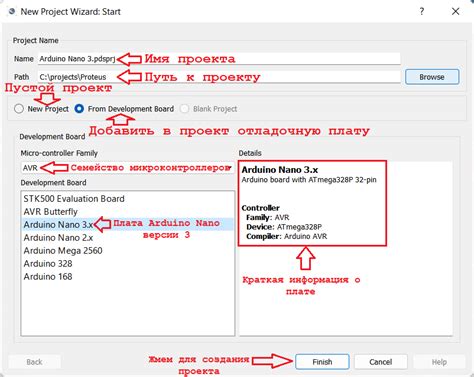Select Arduino Nano 2.x in the list
Image resolution: width=474 pixels, height=377 pixels.
click(127, 238)
